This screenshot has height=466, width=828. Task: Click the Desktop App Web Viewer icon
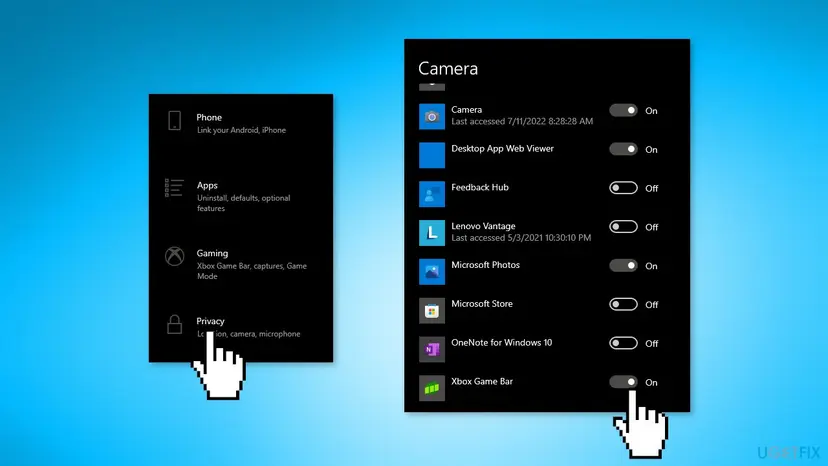432,155
